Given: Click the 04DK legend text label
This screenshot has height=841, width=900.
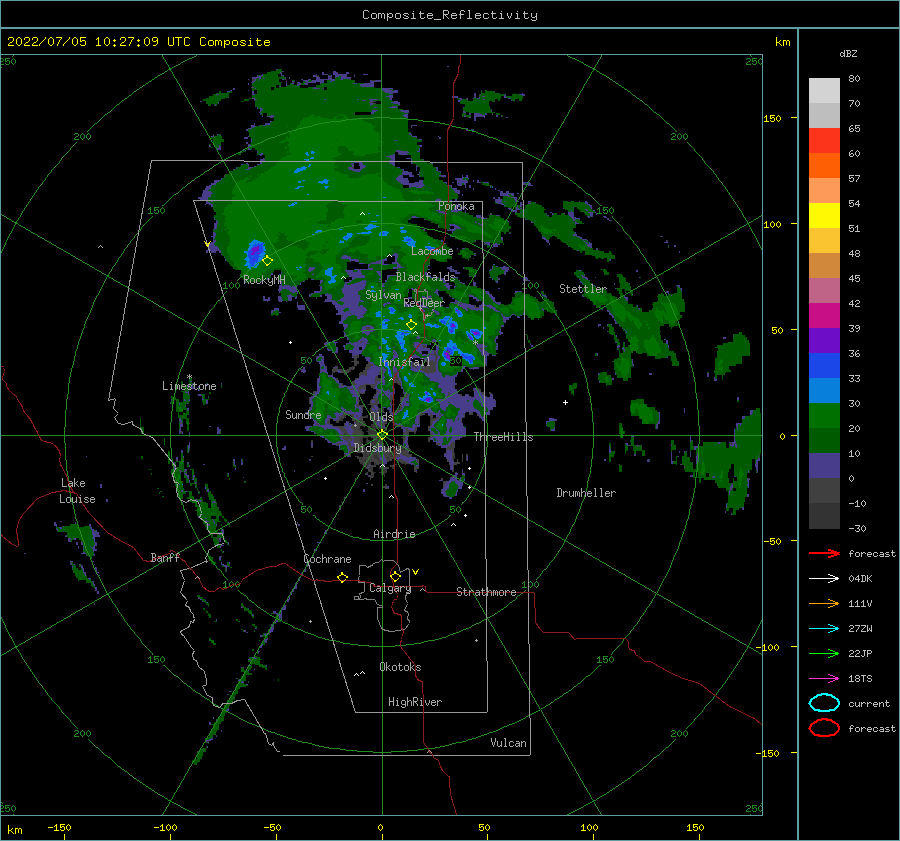Looking at the screenshot, I should 860,579.
